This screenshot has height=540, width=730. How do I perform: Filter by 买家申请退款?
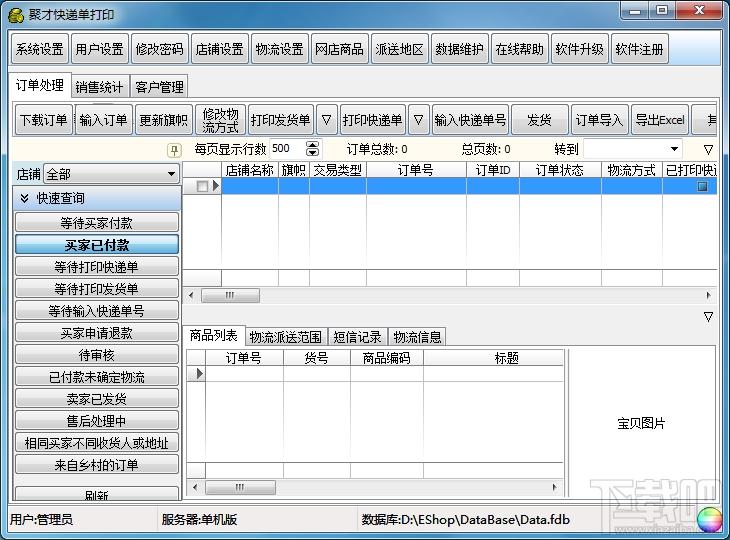tap(97, 333)
